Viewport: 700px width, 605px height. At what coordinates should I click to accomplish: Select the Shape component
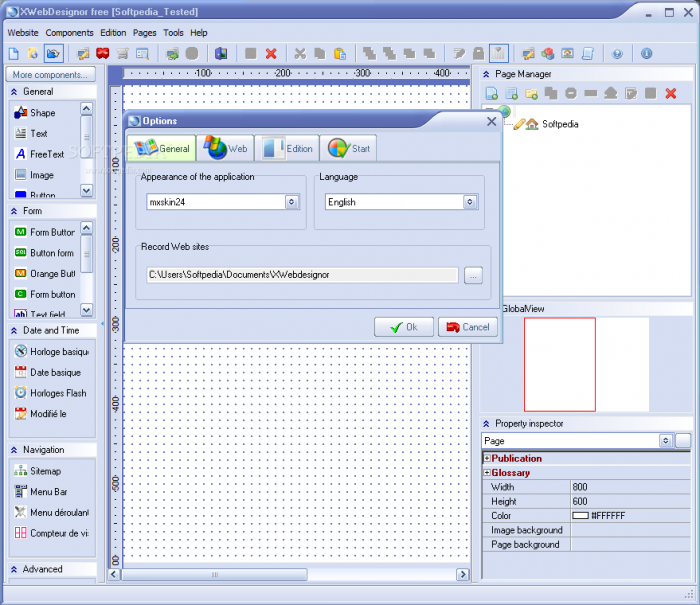tap(42, 113)
